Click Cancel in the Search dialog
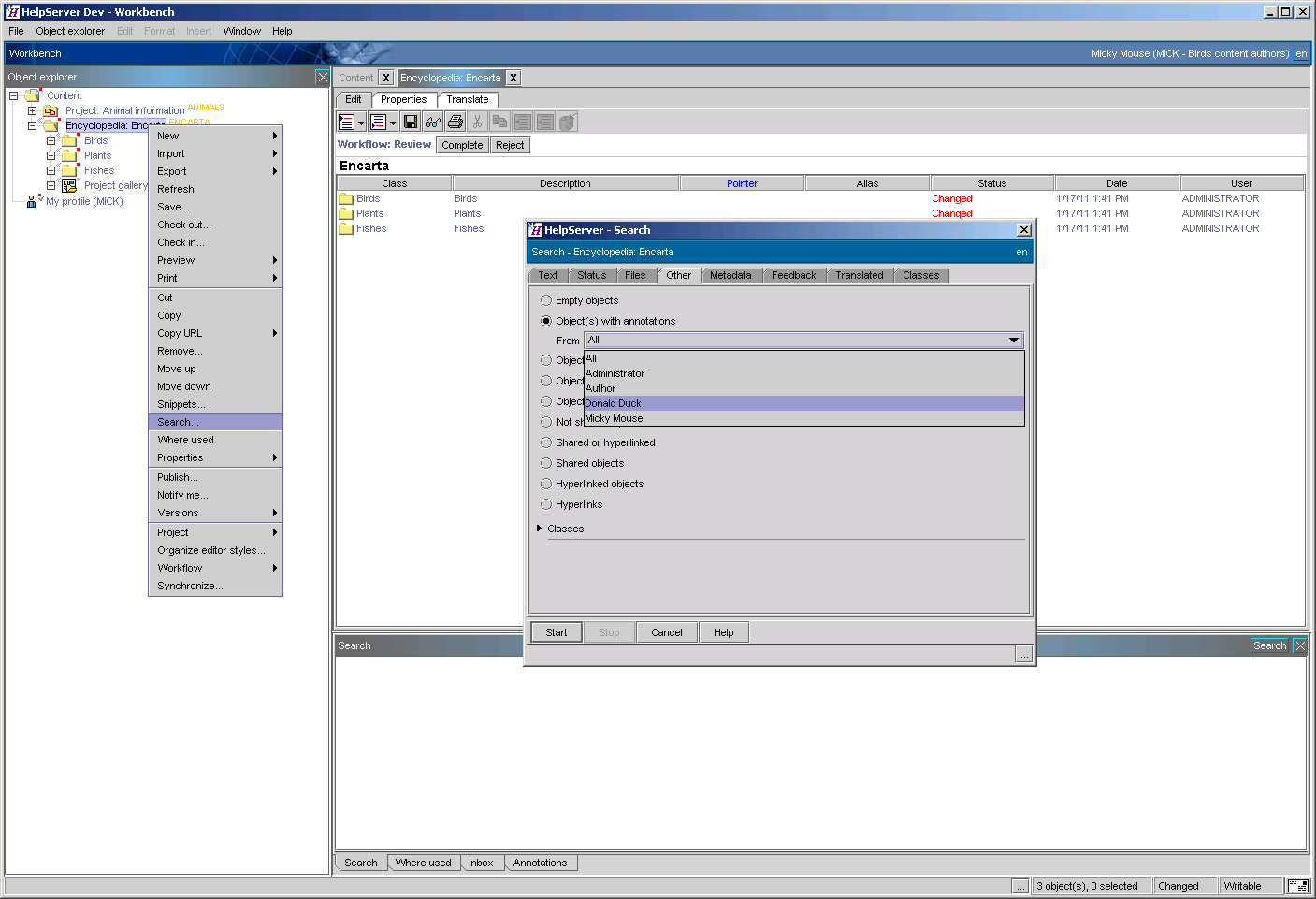 pos(667,632)
